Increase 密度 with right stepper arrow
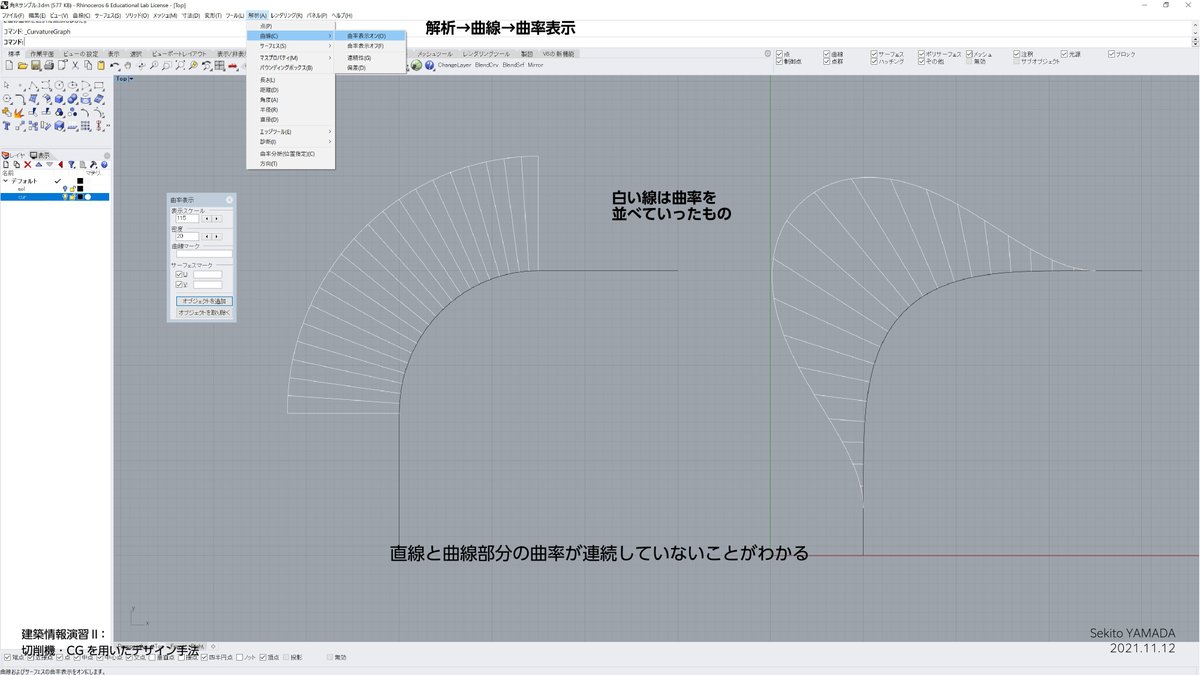1200x675 pixels. [216, 236]
